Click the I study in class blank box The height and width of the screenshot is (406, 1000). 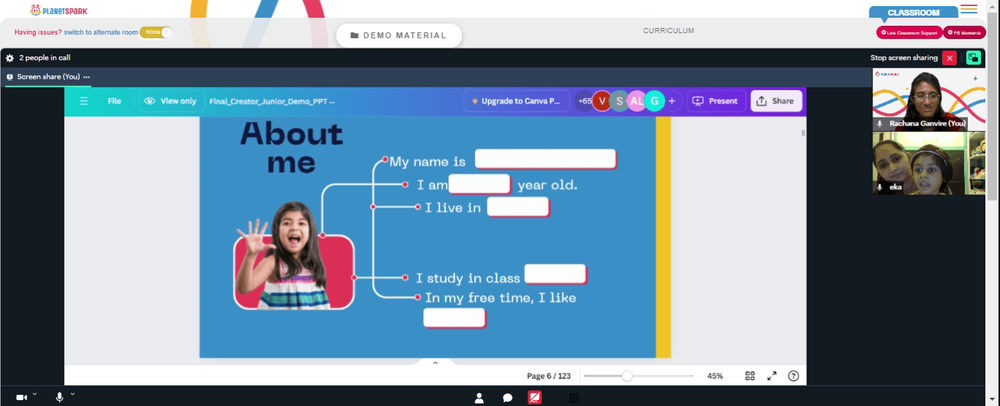click(555, 274)
